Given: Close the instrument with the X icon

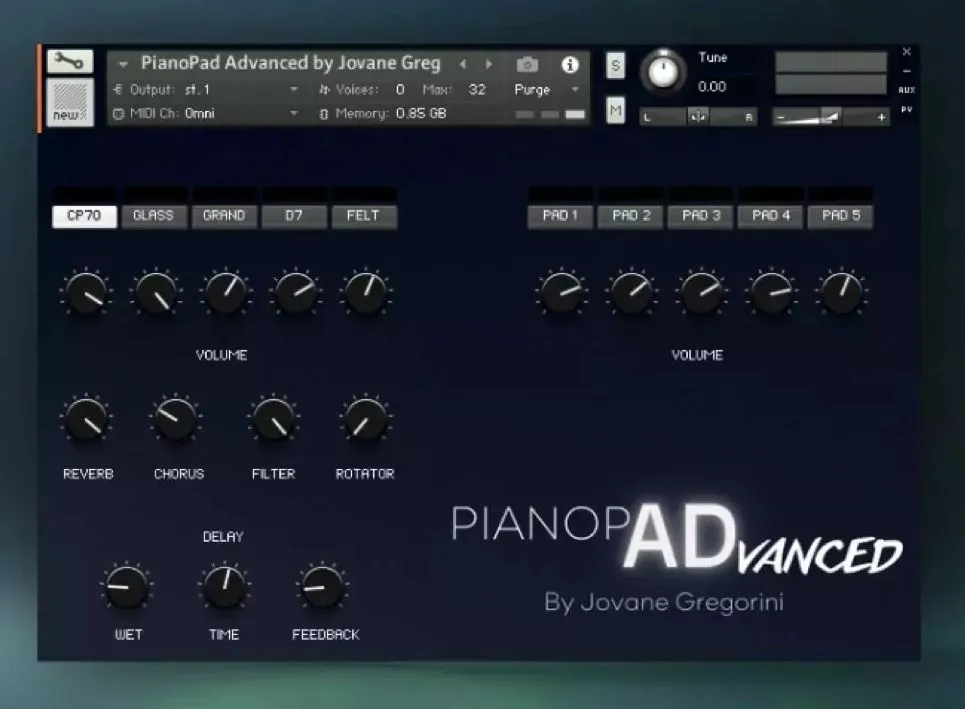Looking at the screenshot, I should (x=907, y=52).
